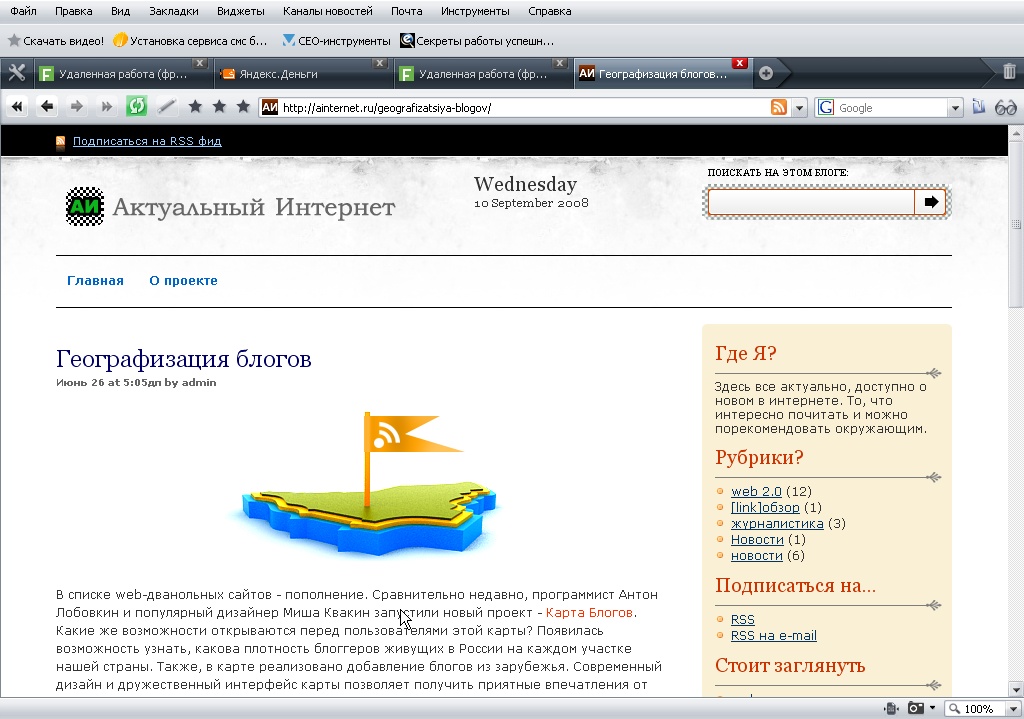Go to Главная page
This screenshot has width=1024, height=719.
point(95,281)
